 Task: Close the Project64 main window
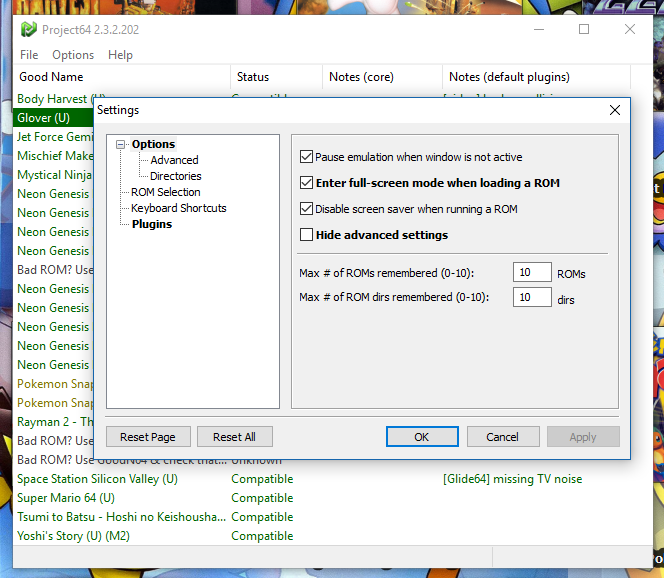pyautogui.click(x=630, y=29)
